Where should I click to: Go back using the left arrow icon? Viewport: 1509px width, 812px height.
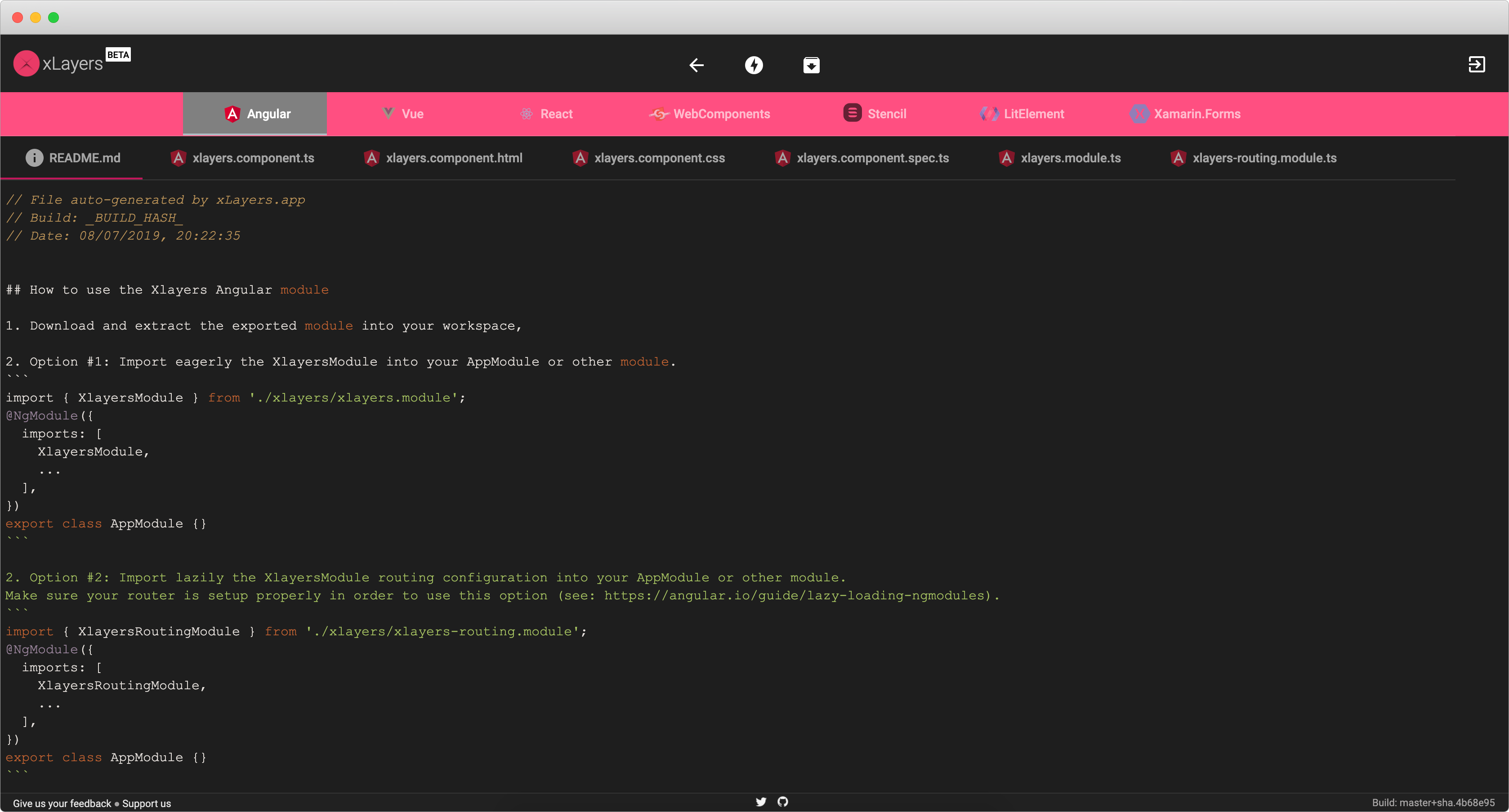[x=696, y=64]
